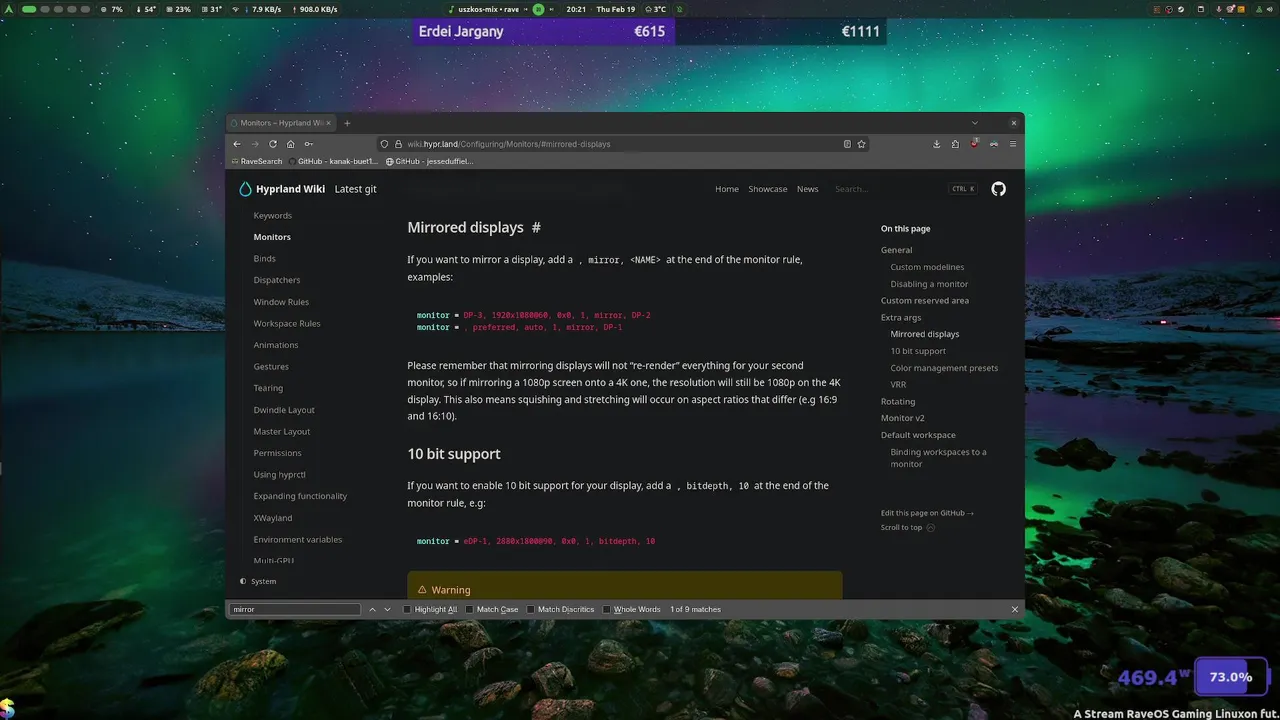Open the Showcase menu link
The height and width of the screenshot is (720, 1280).
click(x=767, y=189)
